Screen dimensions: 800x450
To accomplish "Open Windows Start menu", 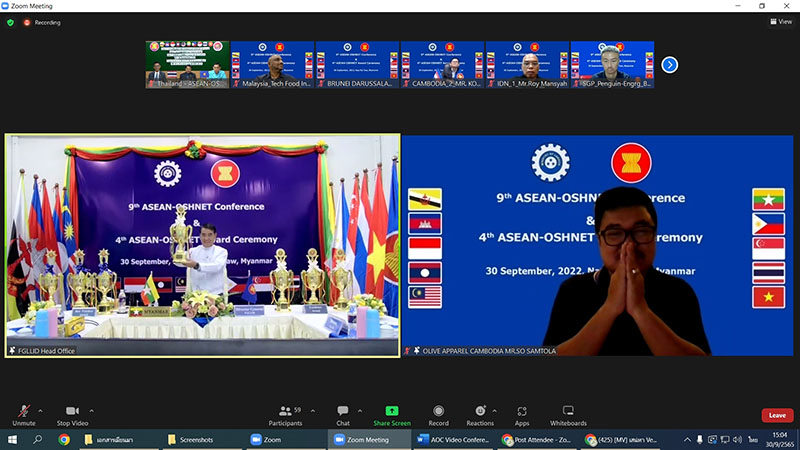I will pos(11,440).
